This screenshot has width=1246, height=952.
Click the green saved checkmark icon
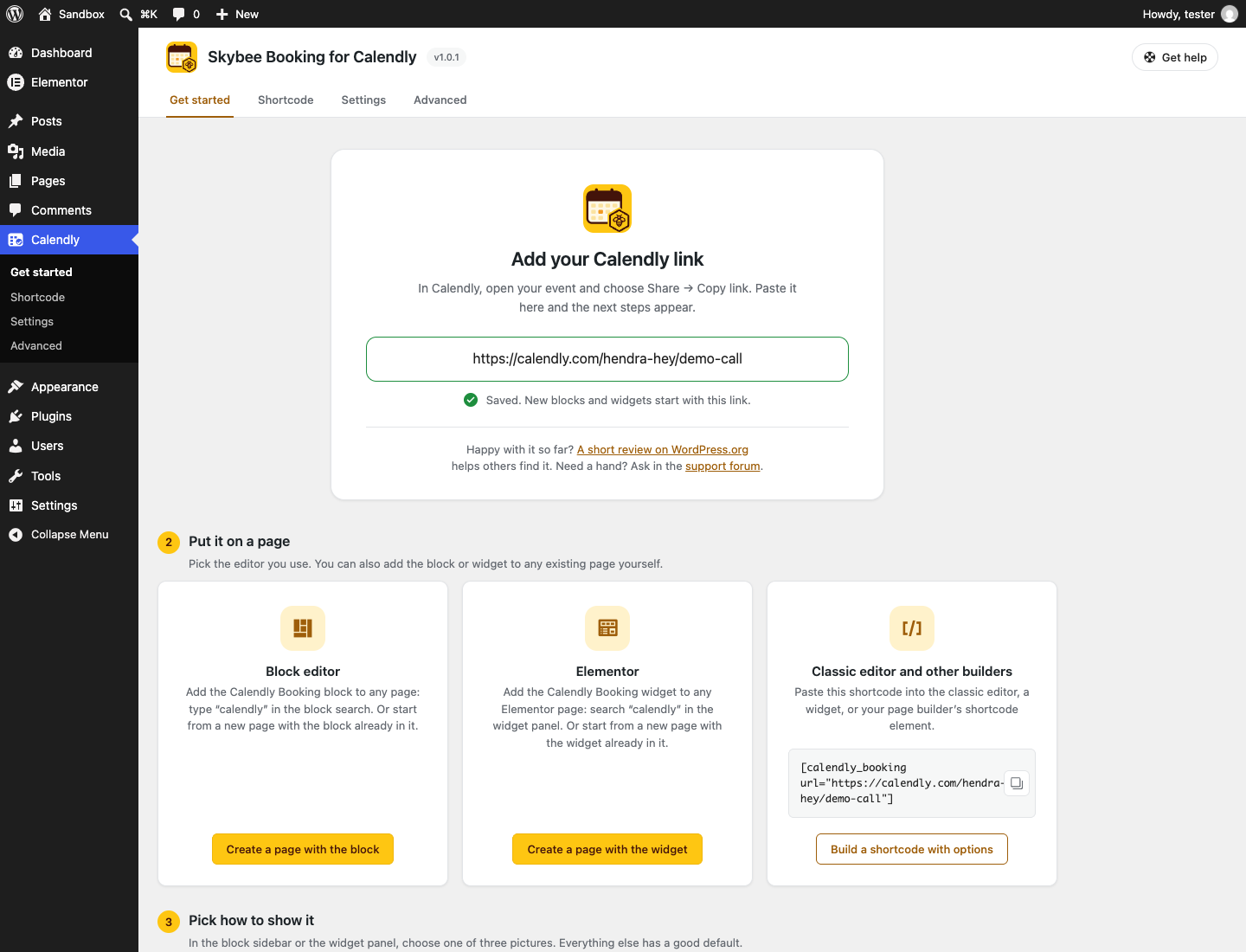click(471, 400)
